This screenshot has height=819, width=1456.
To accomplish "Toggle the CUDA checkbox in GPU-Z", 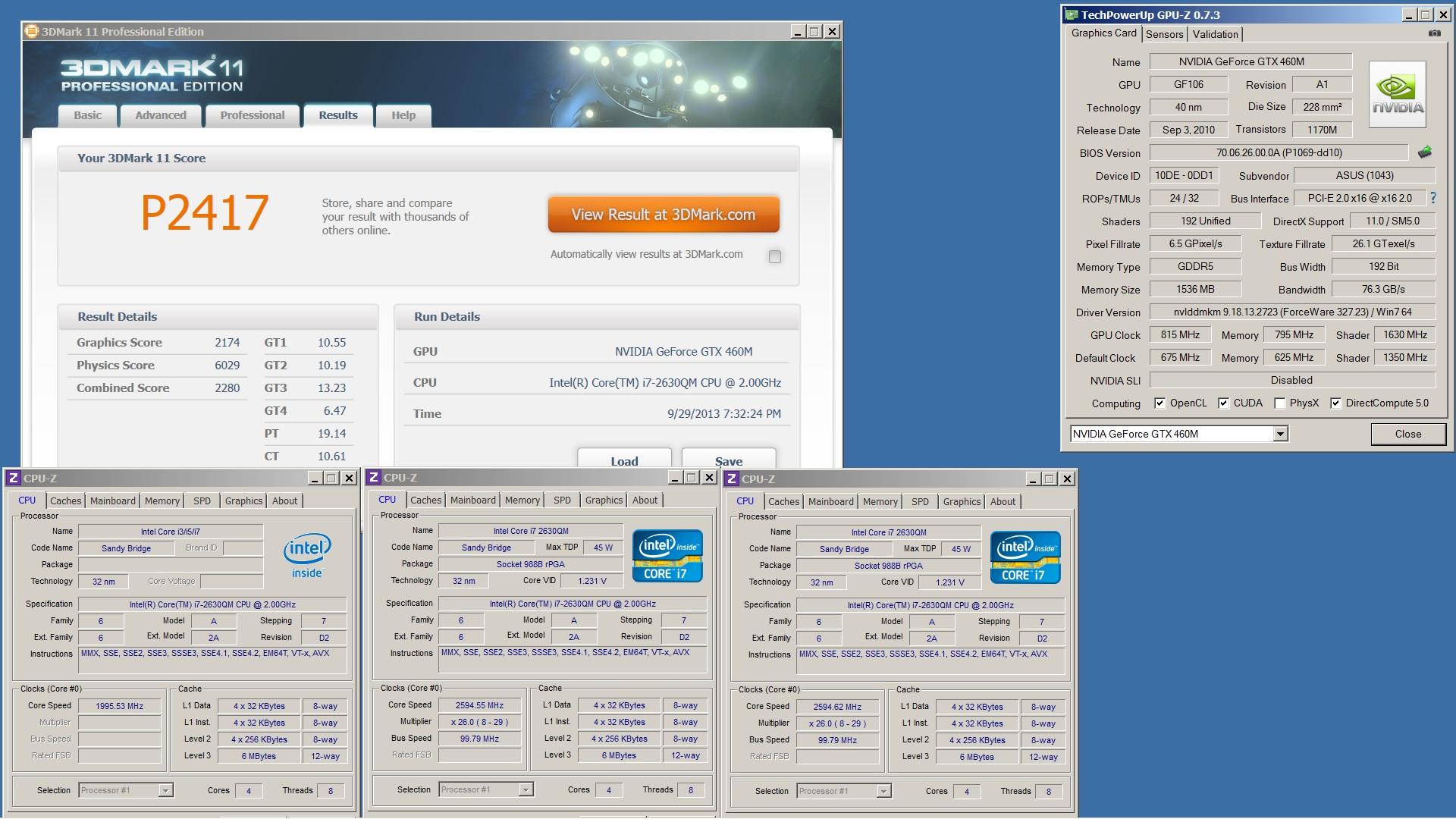I will 1223,403.
